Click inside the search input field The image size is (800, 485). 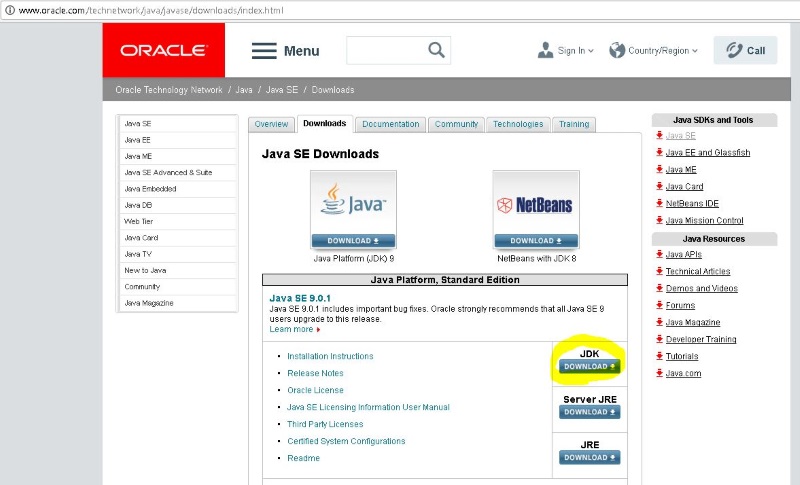tap(387, 50)
